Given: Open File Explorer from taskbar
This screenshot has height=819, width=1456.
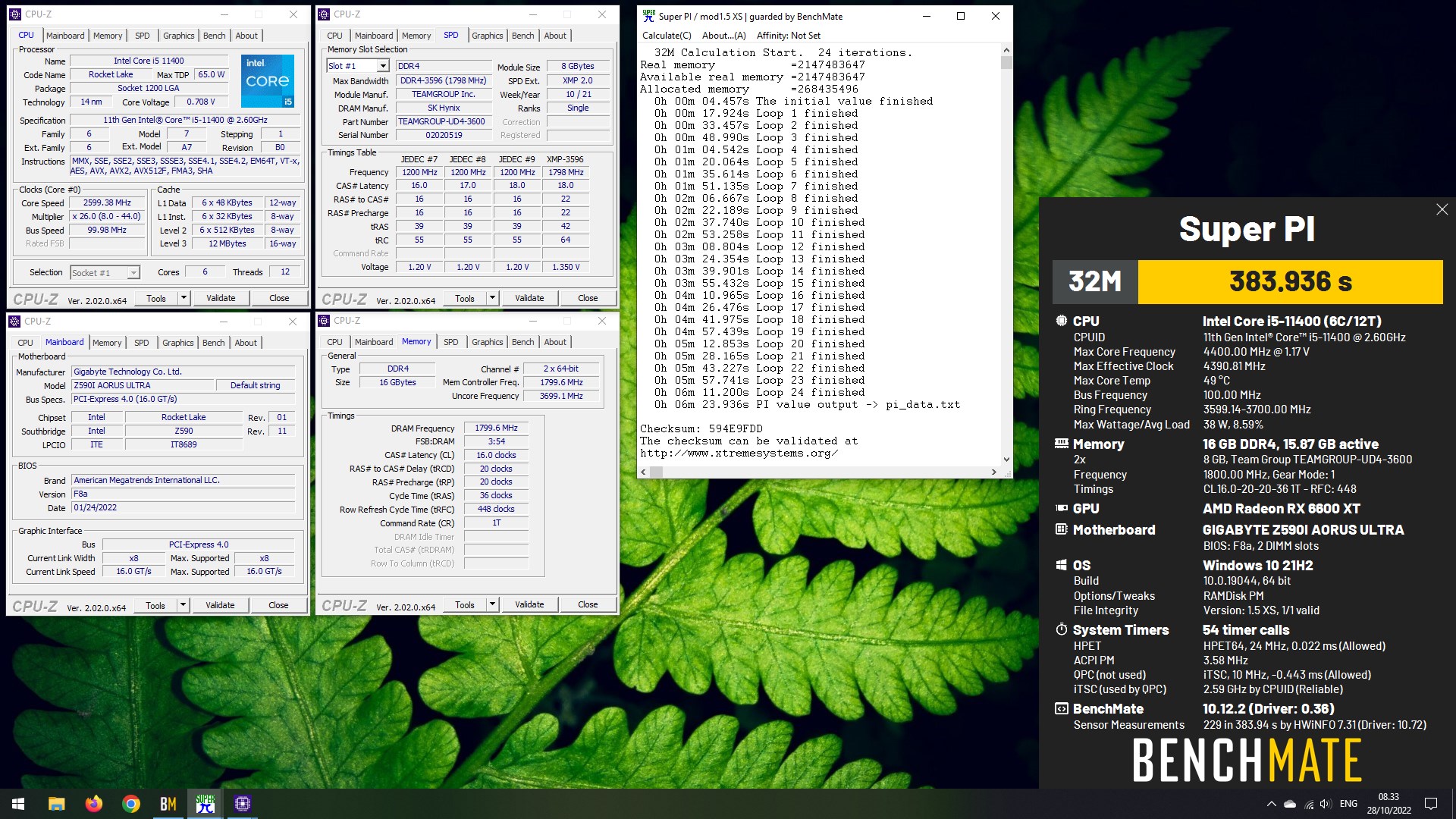Looking at the screenshot, I should [x=56, y=804].
